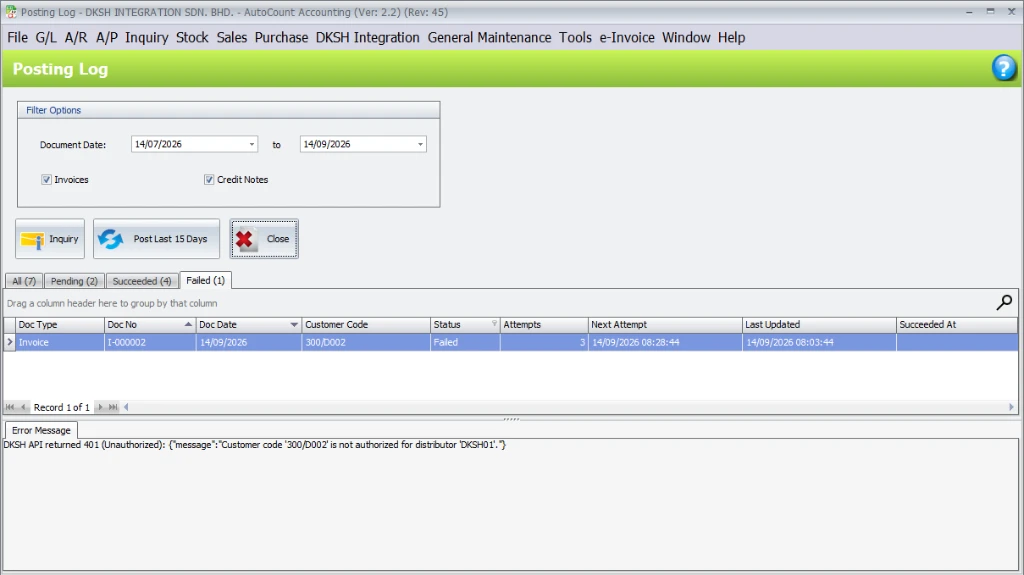Click the grid search magnifier icon
This screenshot has height=575, width=1024.
[1004, 302]
